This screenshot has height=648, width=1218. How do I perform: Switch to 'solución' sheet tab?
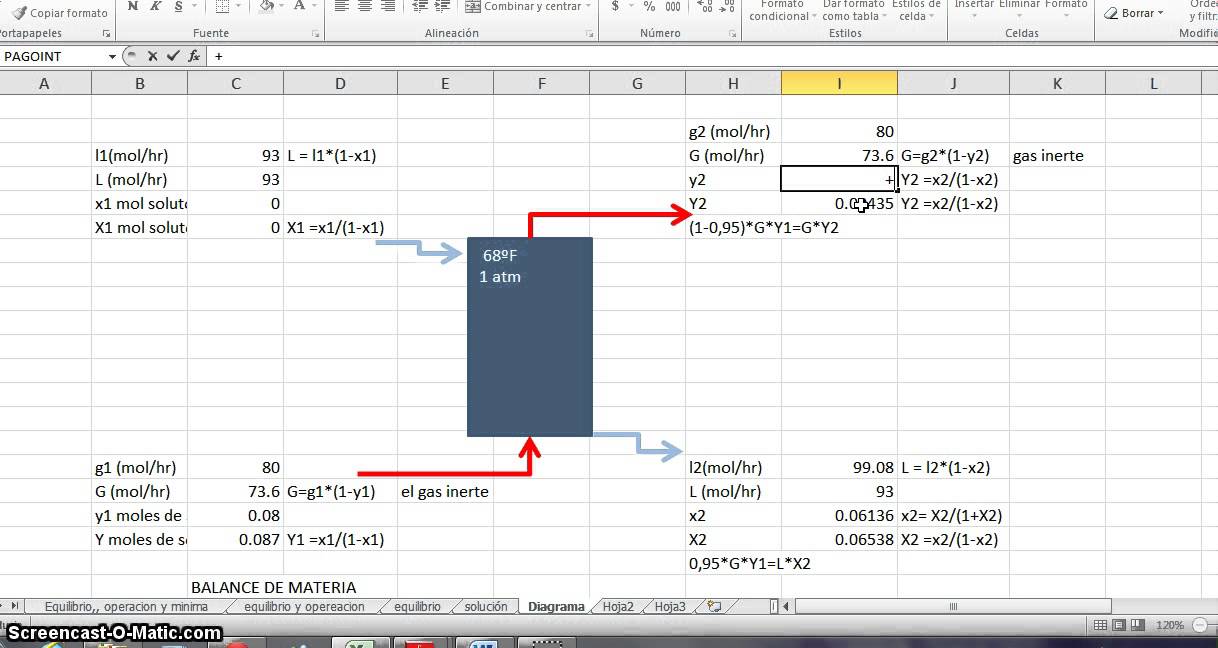coord(486,606)
